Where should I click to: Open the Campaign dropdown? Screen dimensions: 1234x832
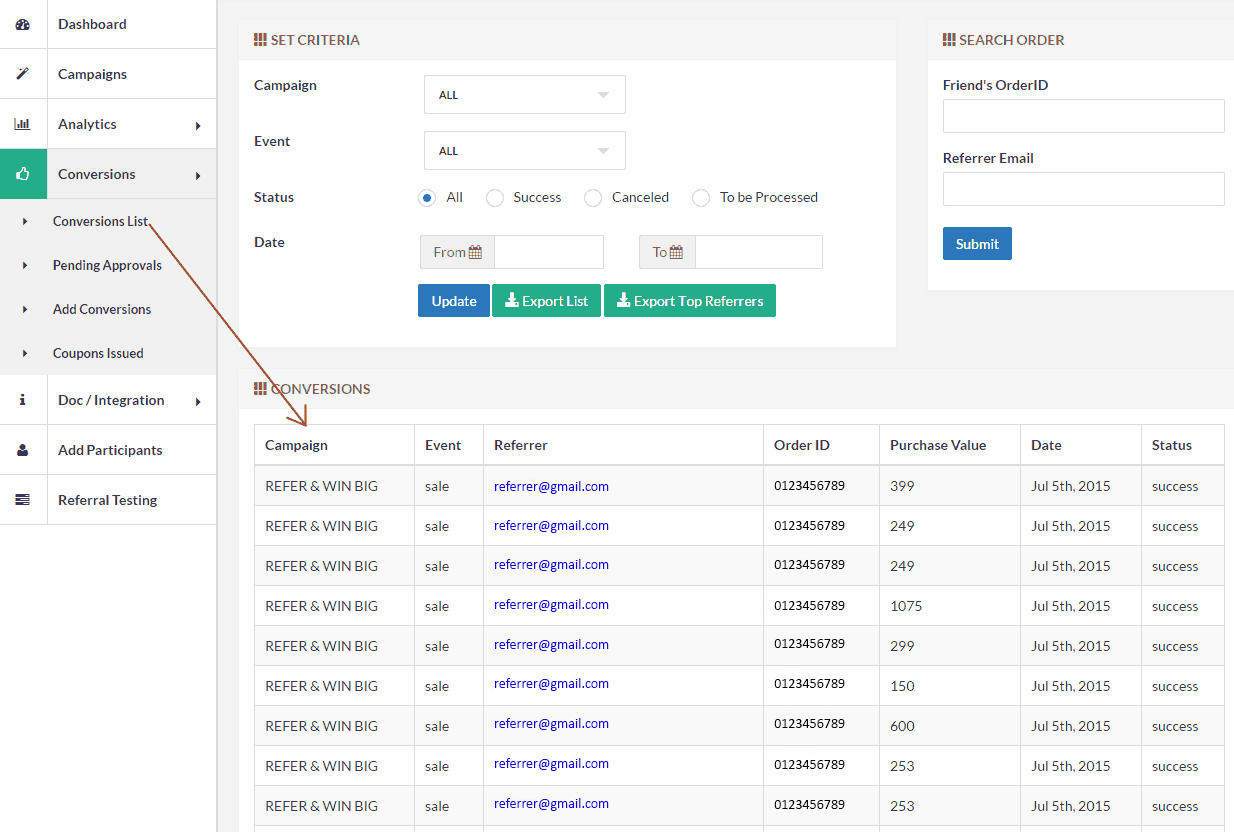tap(524, 95)
